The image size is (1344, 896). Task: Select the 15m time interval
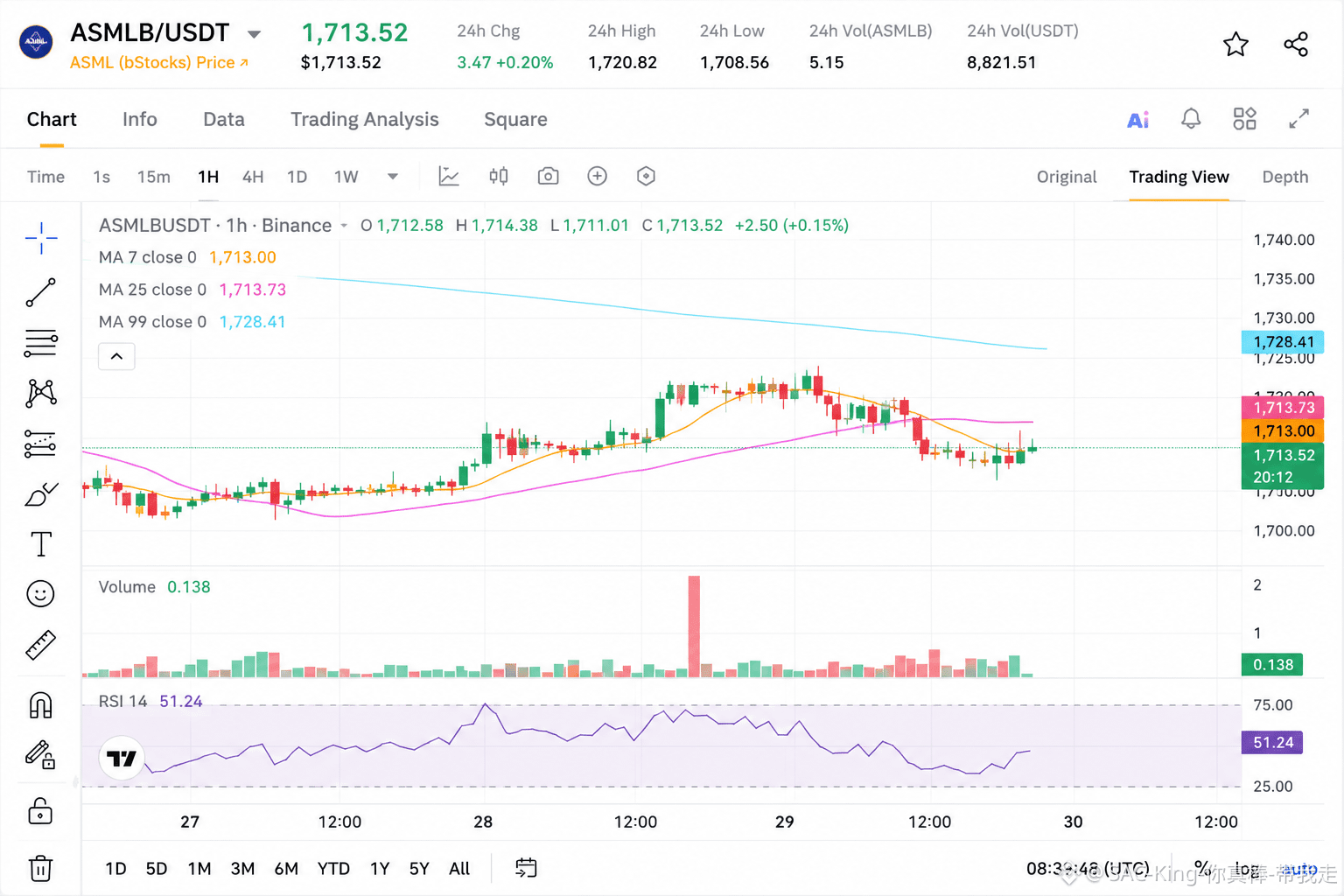(x=154, y=177)
